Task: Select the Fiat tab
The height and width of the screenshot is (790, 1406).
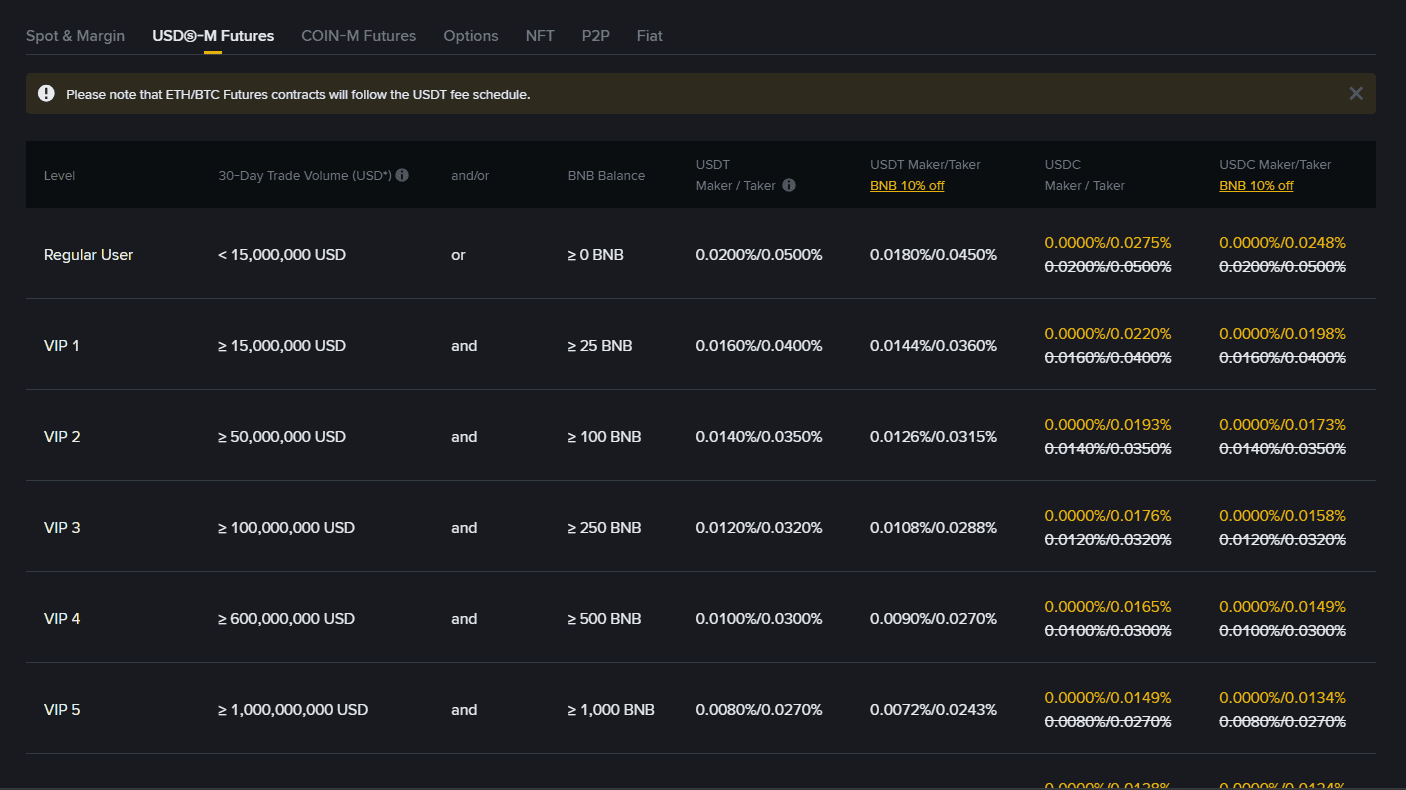Action: [x=649, y=36]
